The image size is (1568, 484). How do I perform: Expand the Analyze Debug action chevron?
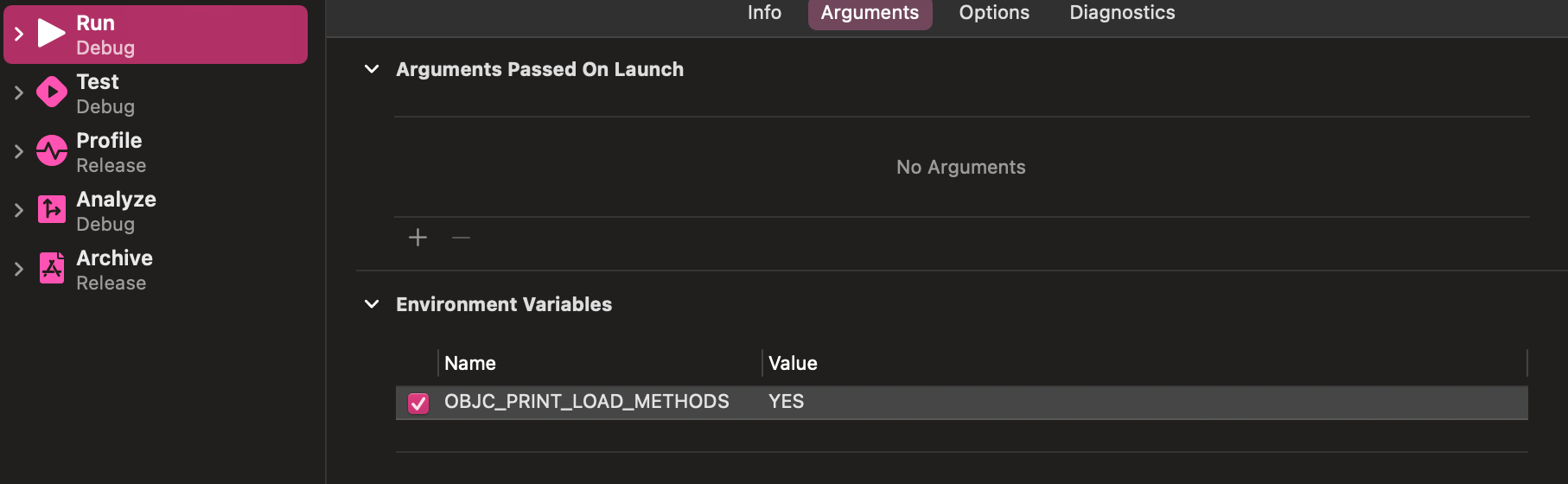(19, 210)
